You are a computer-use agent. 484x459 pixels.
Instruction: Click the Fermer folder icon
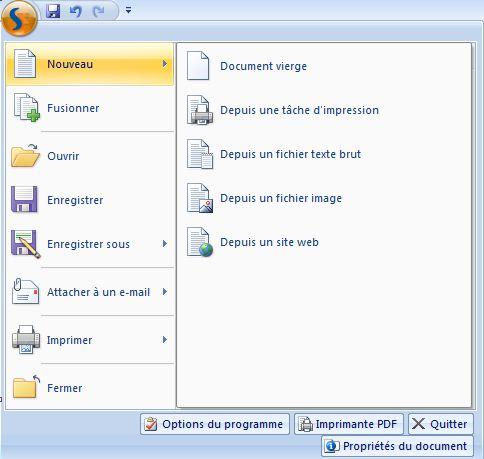(x=26, y=387)
